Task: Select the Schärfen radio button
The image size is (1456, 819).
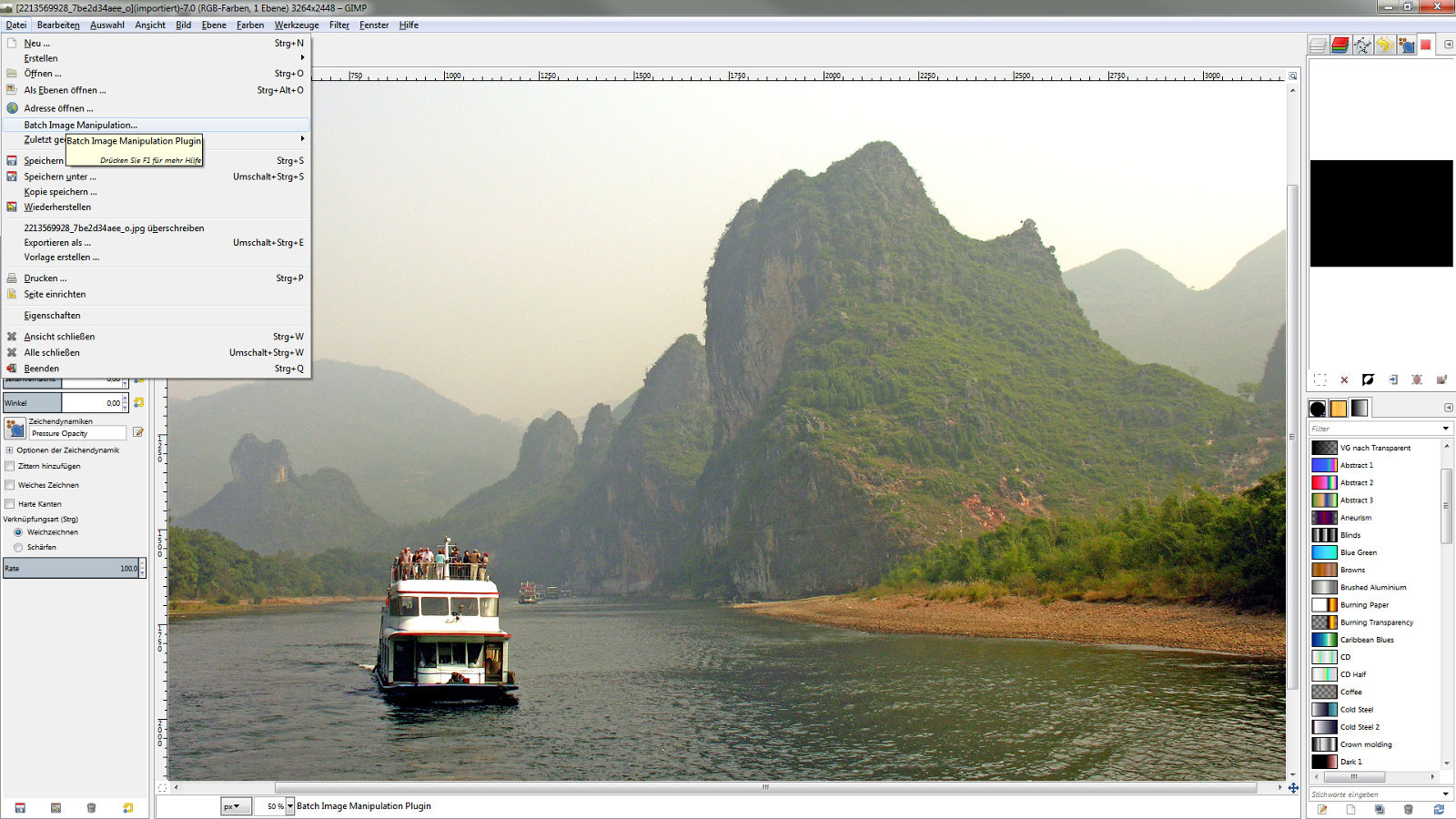Action: point(18,547)
